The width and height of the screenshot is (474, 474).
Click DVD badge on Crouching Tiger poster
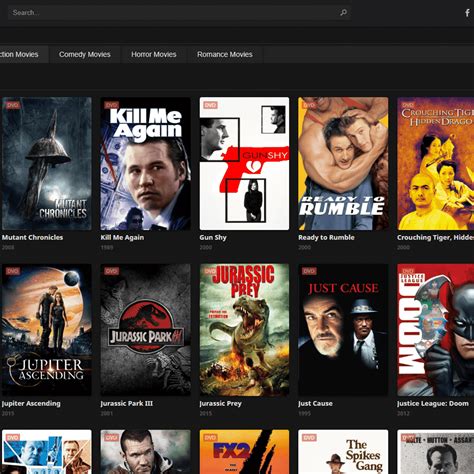click(408, 105)
